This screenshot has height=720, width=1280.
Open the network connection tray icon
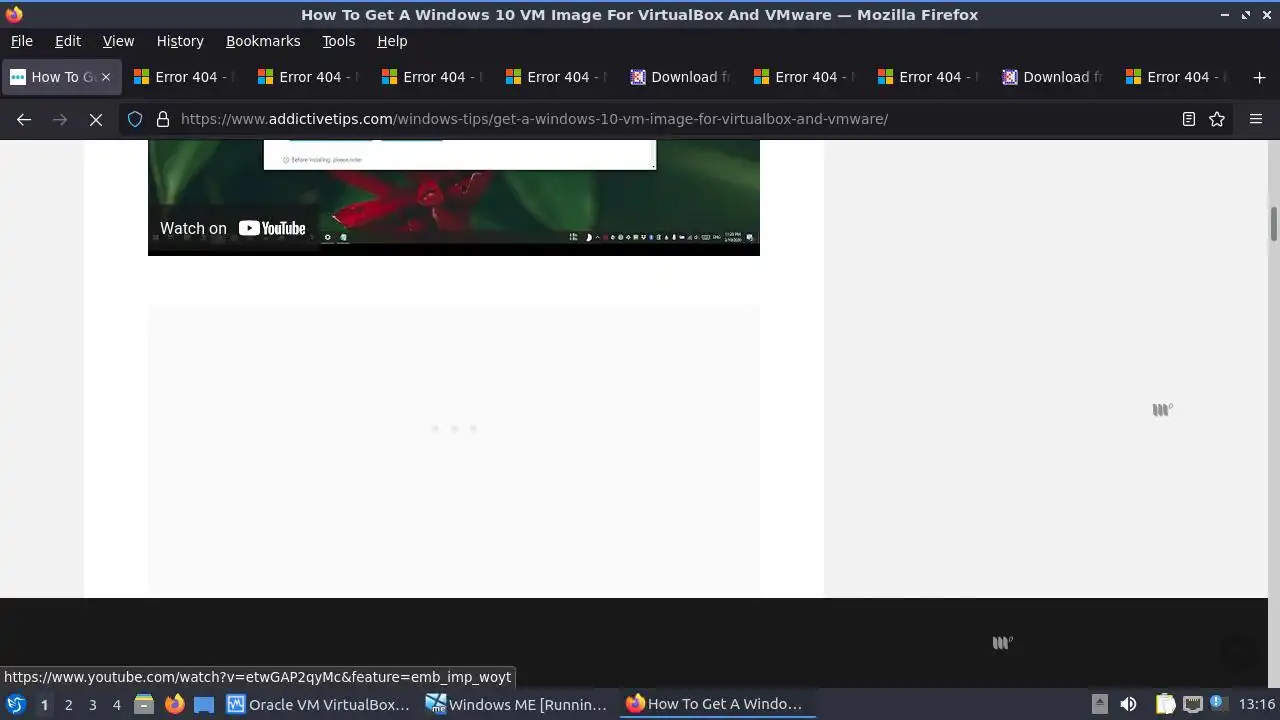pyautogui.click(x=1192, y=704)
